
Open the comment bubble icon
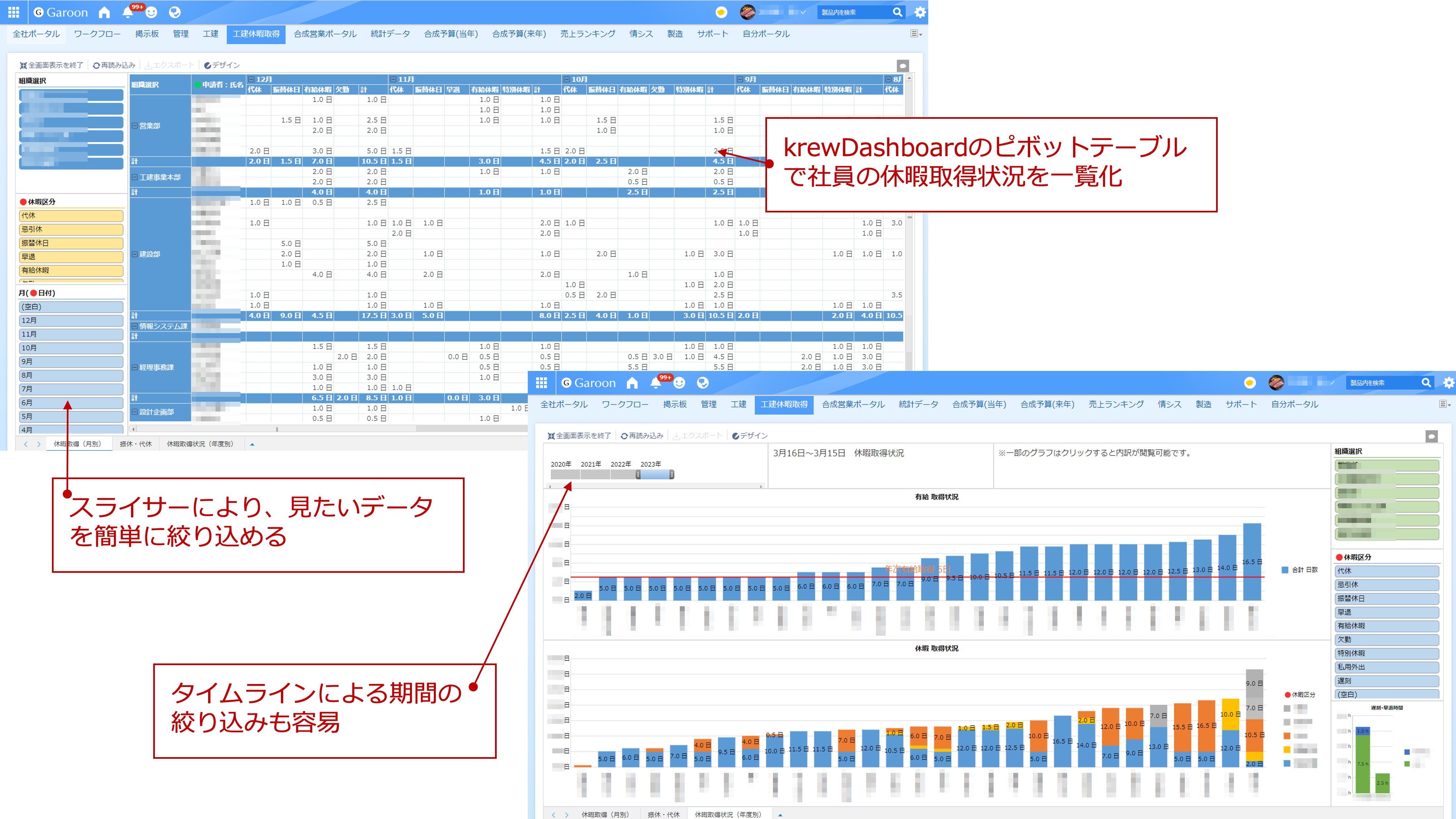(903, 66)
